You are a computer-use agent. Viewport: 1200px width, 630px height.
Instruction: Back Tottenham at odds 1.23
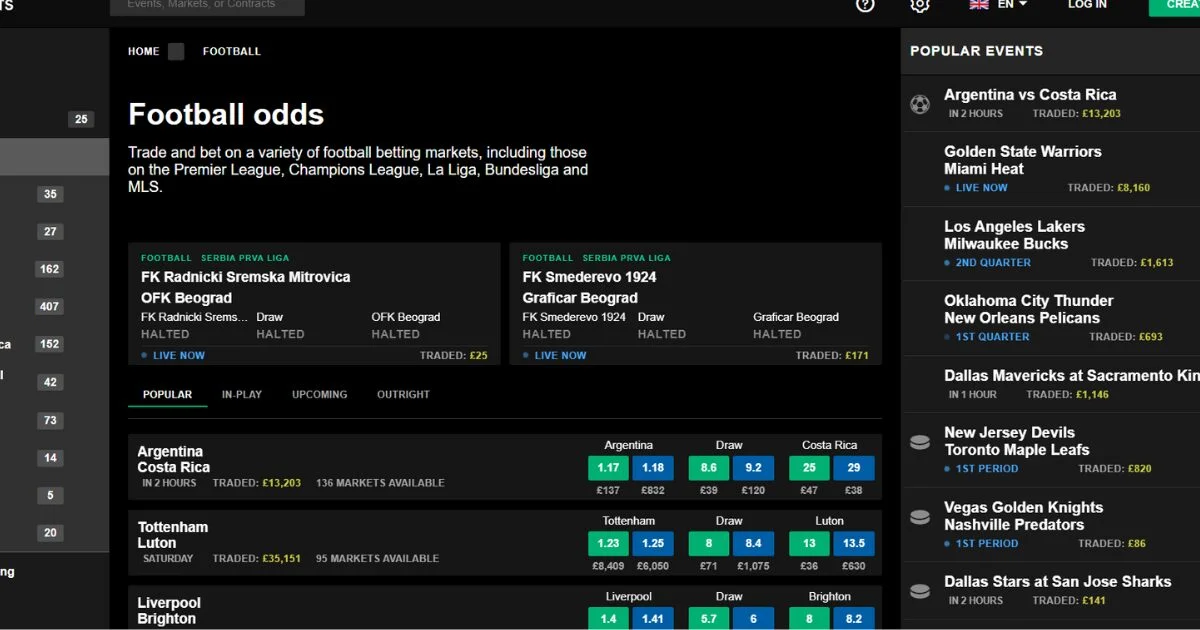pyautogui.click(x=608, y=544)
